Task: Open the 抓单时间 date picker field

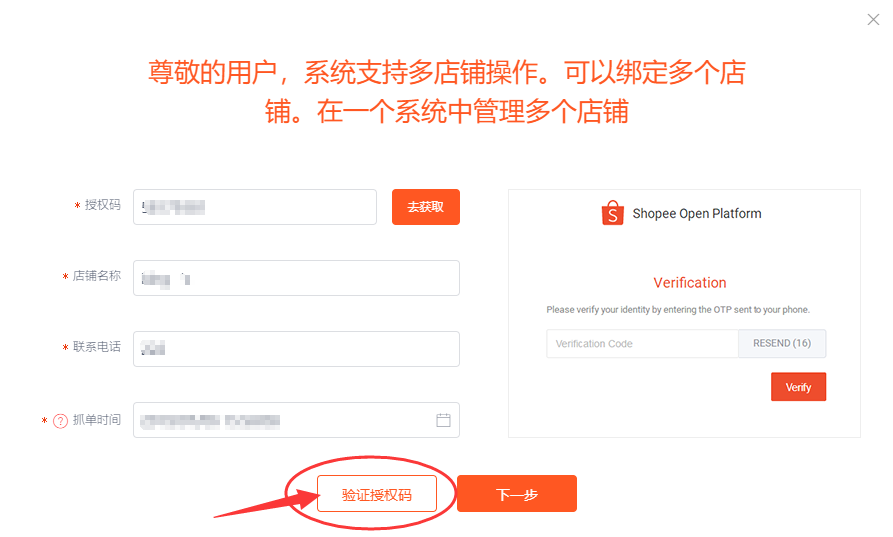Action: tap(296, 420)
